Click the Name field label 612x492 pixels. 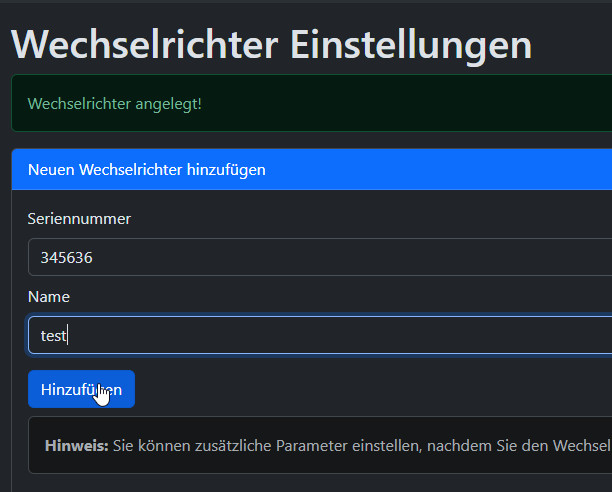49,296
